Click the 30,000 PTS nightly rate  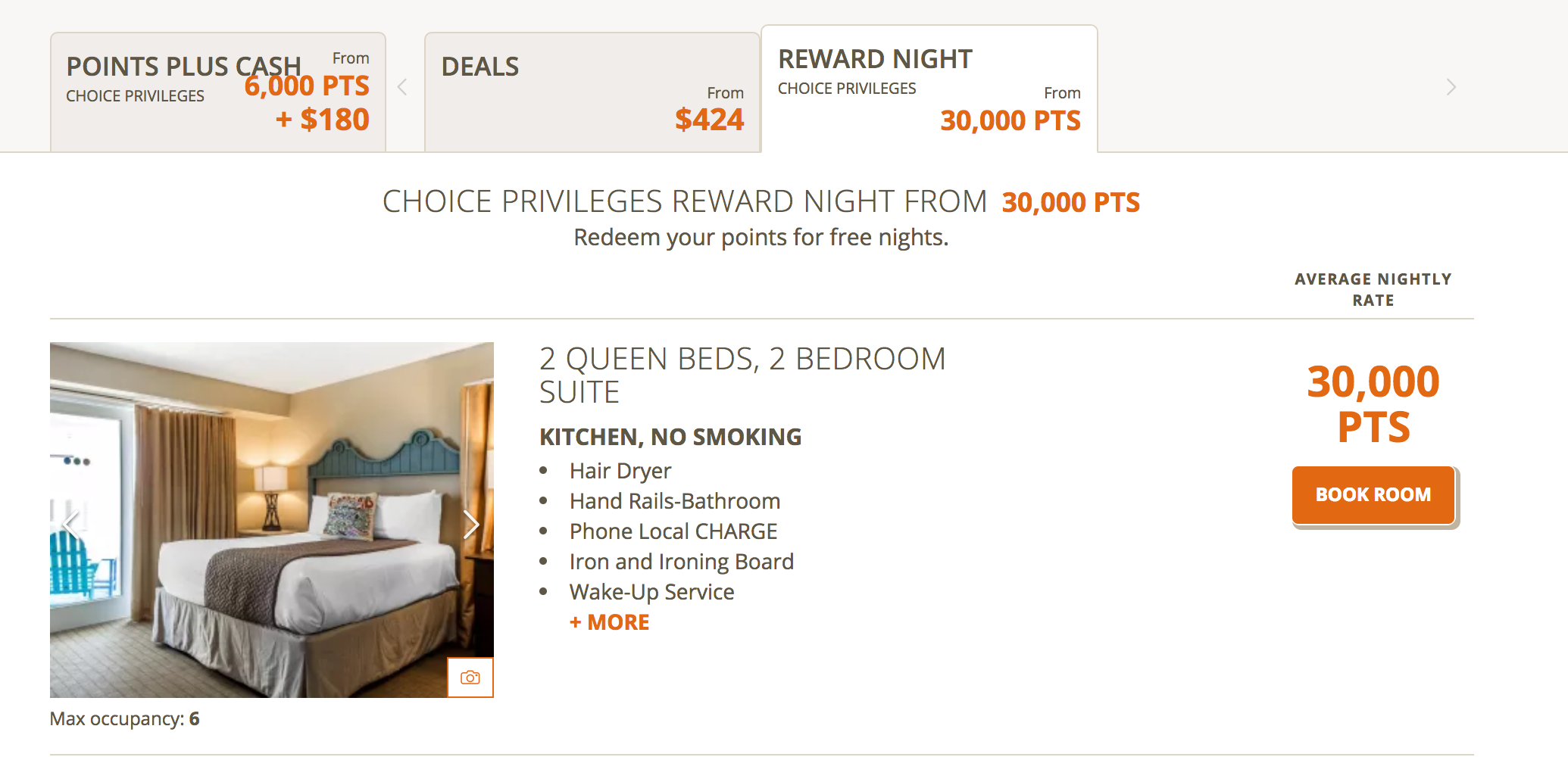pyautogui.click(x=1373, y=403)
